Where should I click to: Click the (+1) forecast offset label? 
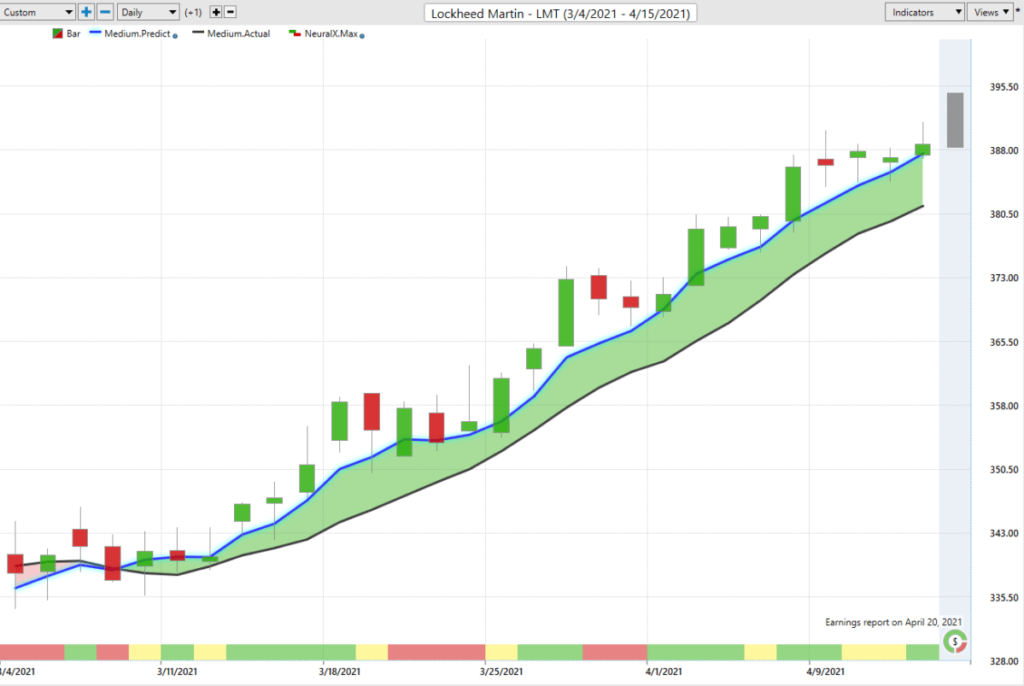pos(193,12)
